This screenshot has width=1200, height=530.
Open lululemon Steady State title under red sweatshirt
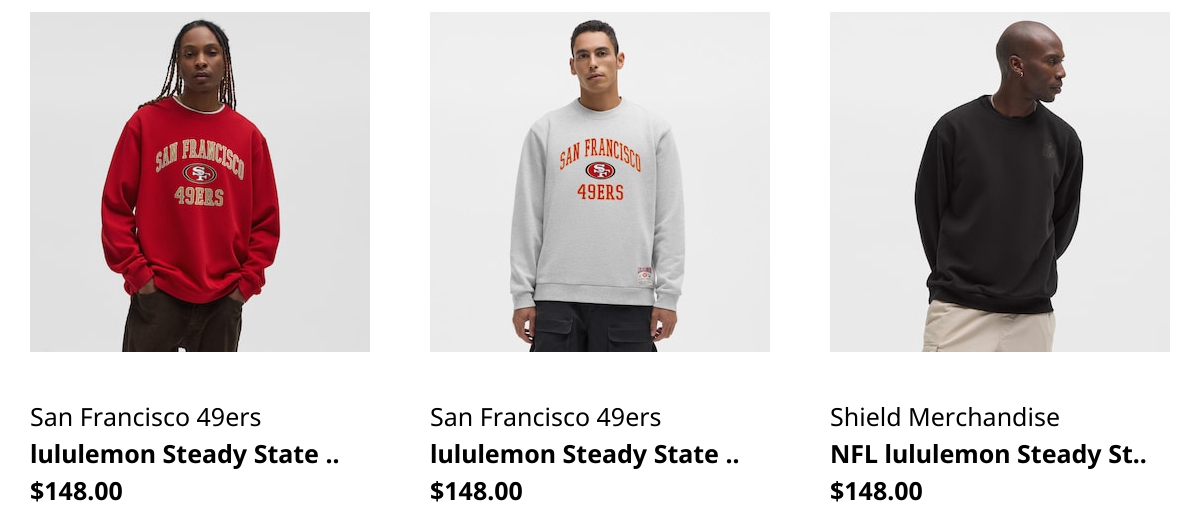(x=185, y=455)
